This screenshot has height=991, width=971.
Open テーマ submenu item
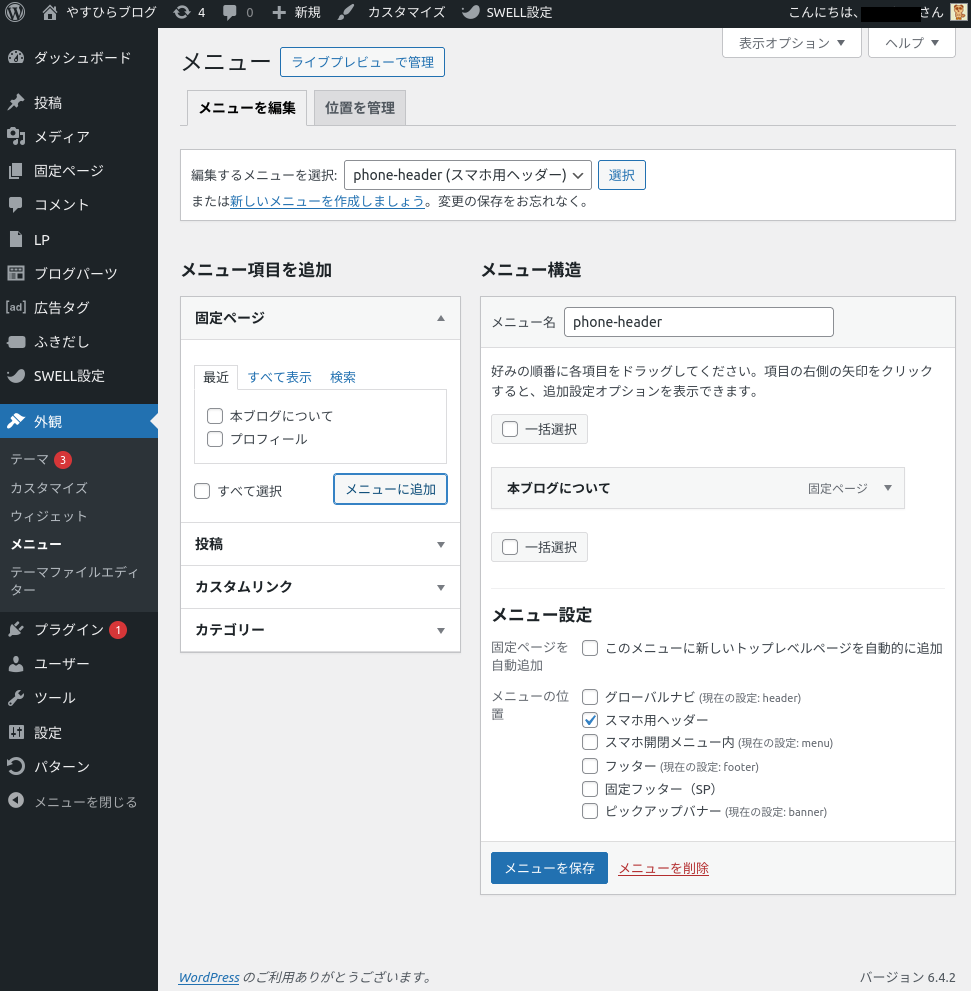tap(30, 459)
